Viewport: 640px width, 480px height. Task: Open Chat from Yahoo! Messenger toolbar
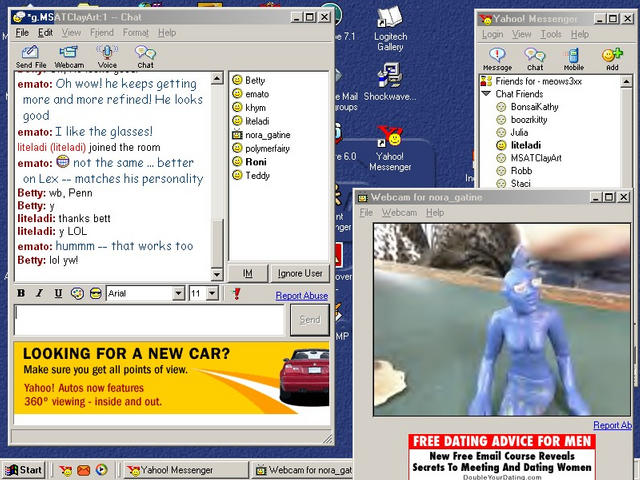pos(535,59)
